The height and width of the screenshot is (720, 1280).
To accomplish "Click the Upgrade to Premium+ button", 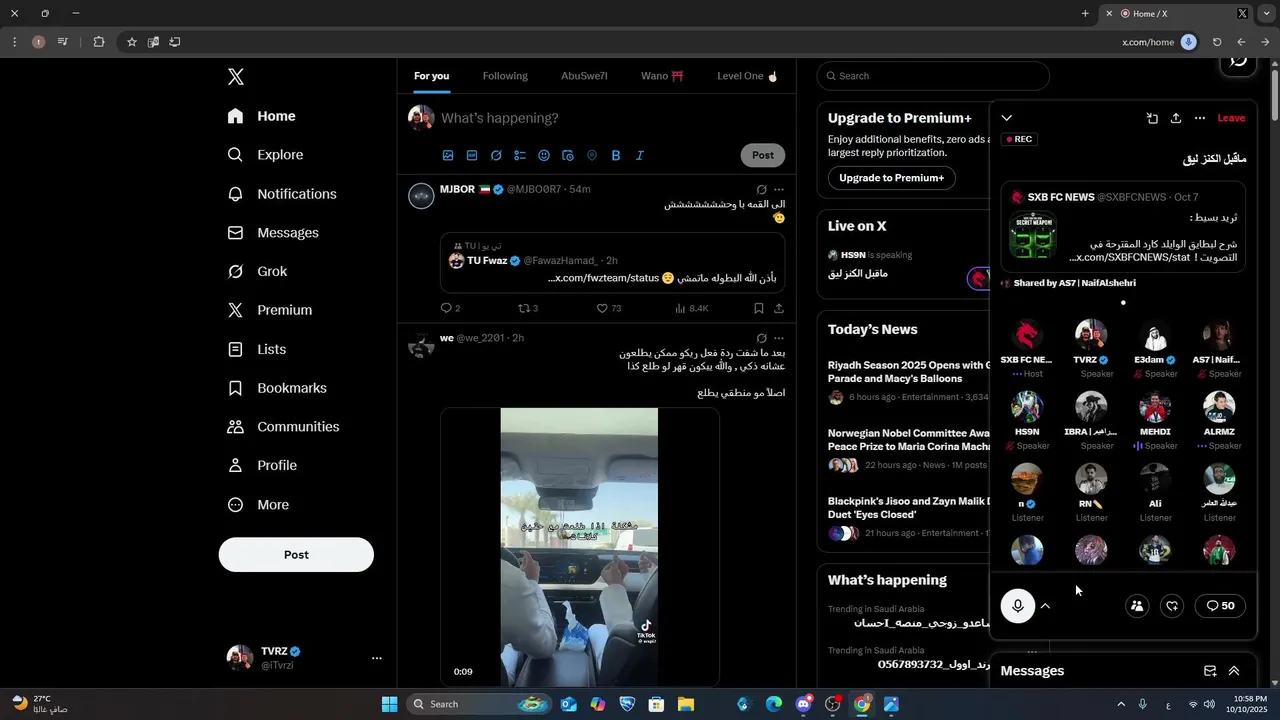I will point(892,178).
